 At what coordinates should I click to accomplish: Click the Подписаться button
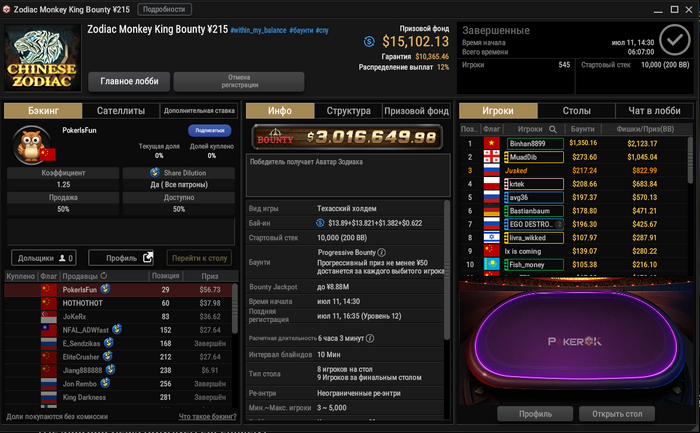pyautogui.click(x=210, y=130)
